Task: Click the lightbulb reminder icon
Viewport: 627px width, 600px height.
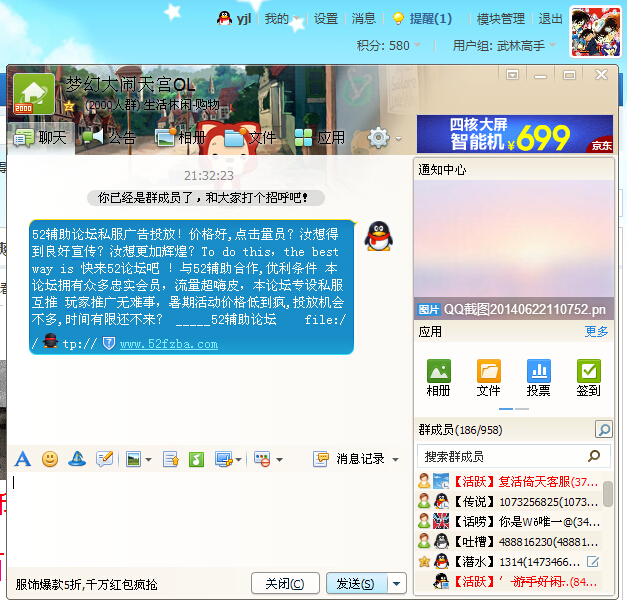Action: tap(398, 19)
